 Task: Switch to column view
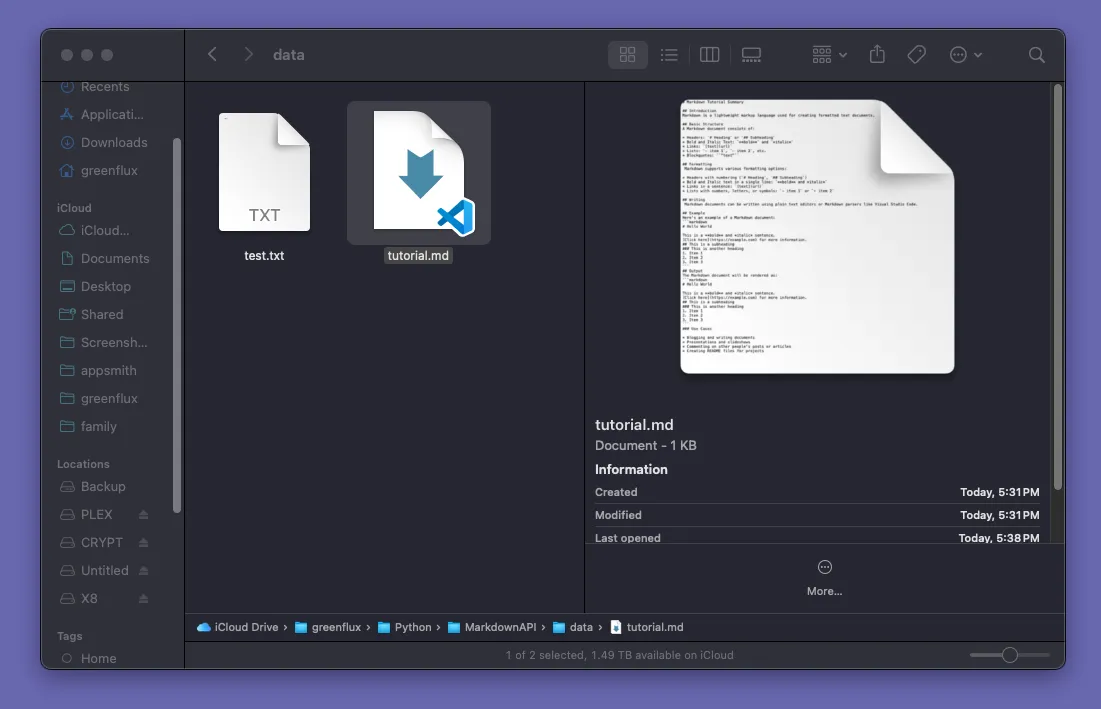710,55
